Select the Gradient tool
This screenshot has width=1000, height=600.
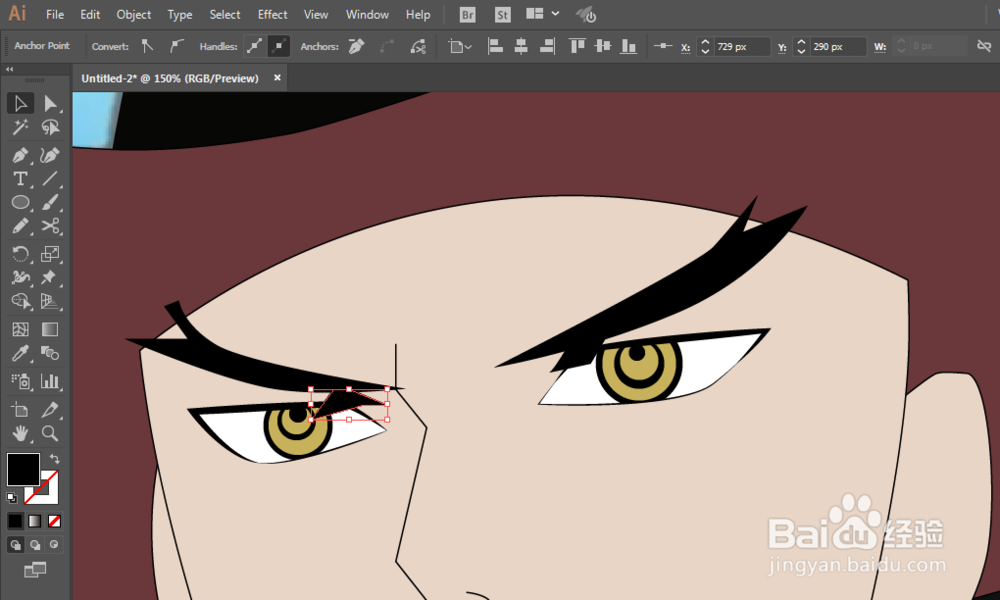pos(50,329)
